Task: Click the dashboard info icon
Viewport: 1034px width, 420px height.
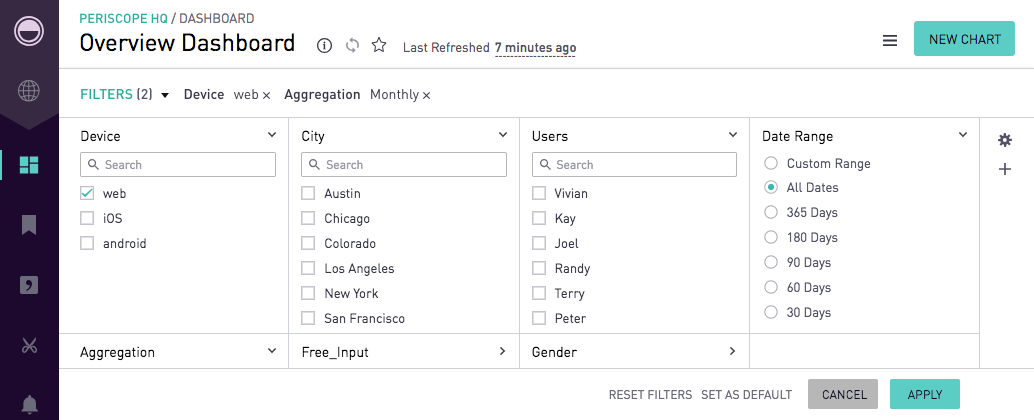Action: (x=324, y=45)
